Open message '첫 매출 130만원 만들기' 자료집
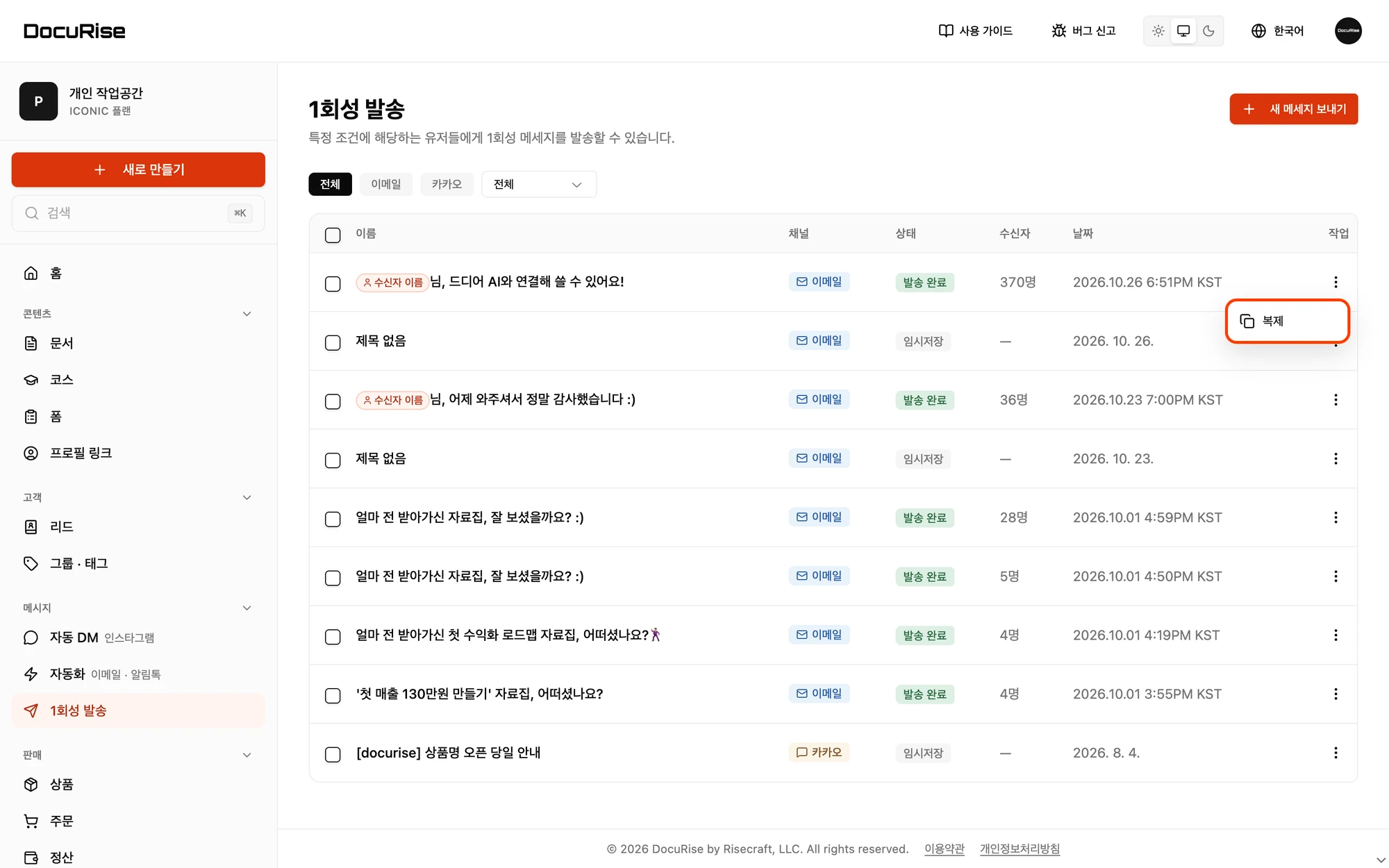This screenshot has height=868, width=1389. point(480,694)
